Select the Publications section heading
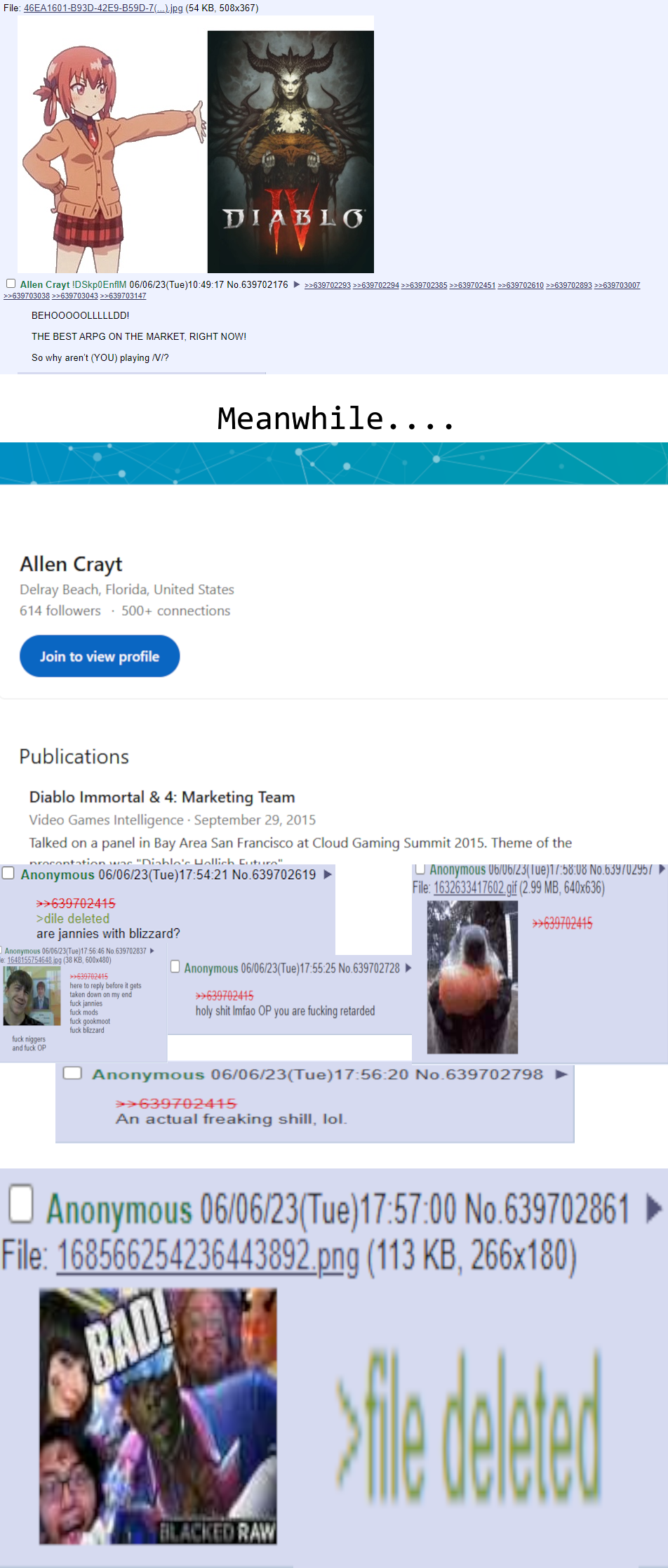668x1568 pixels. click(x=74, y=756)
